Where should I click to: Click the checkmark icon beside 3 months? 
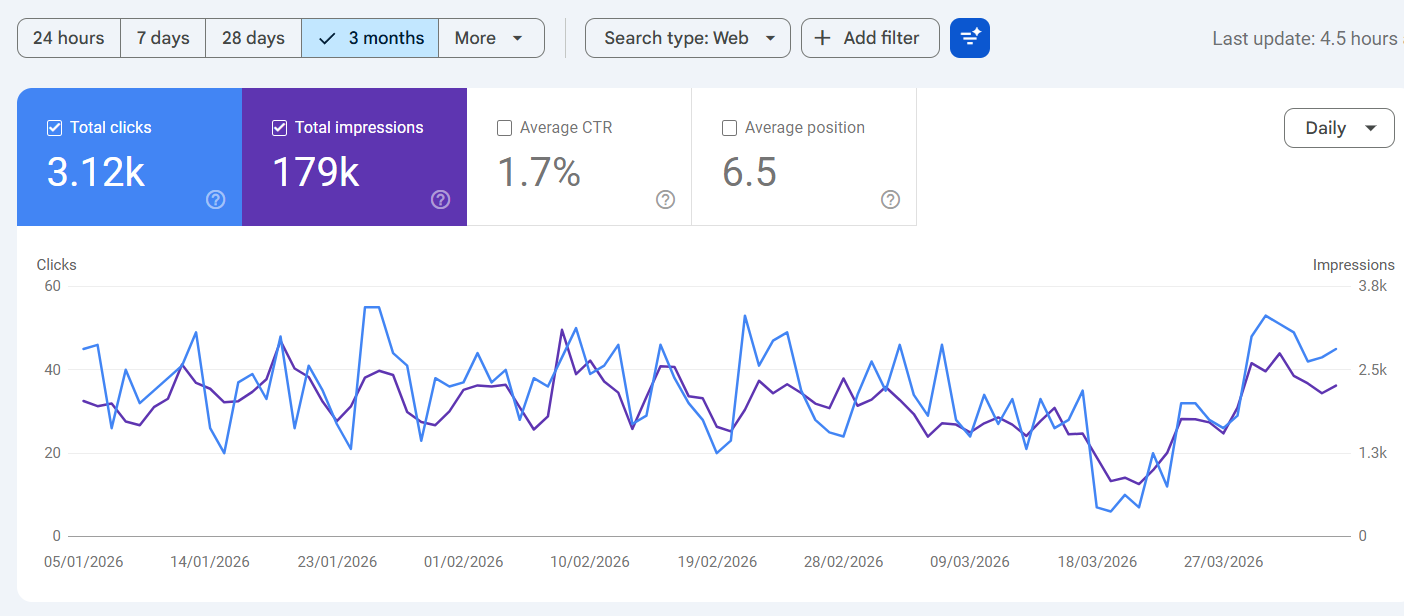(x=327, y=38)
